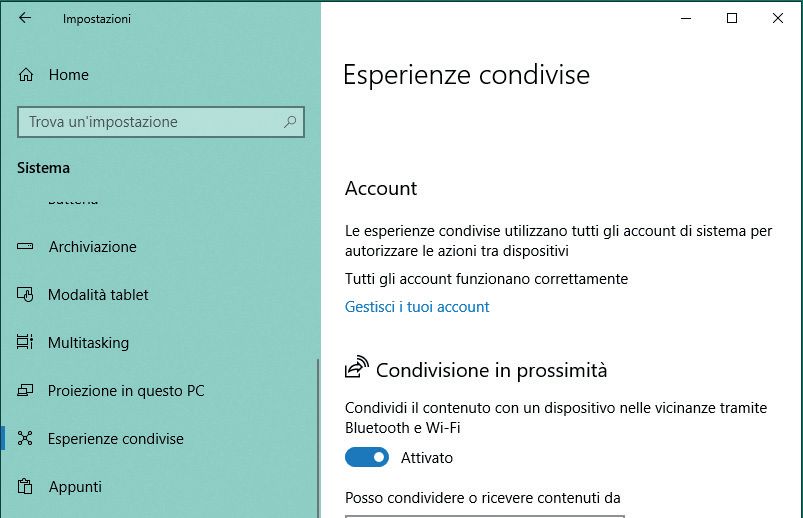Image resolution: width=803 pixels, height=518 pixels.
Task: Click the Home house icon
Action: 26,75
